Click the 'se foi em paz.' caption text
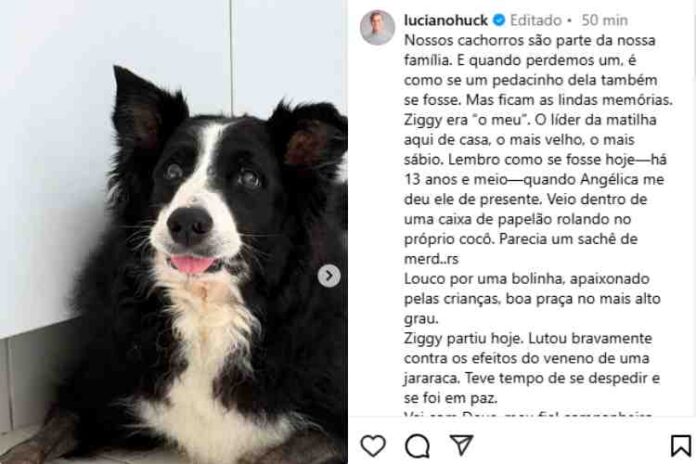The height and width of the screenshot is (464, 696). point(450,398)
